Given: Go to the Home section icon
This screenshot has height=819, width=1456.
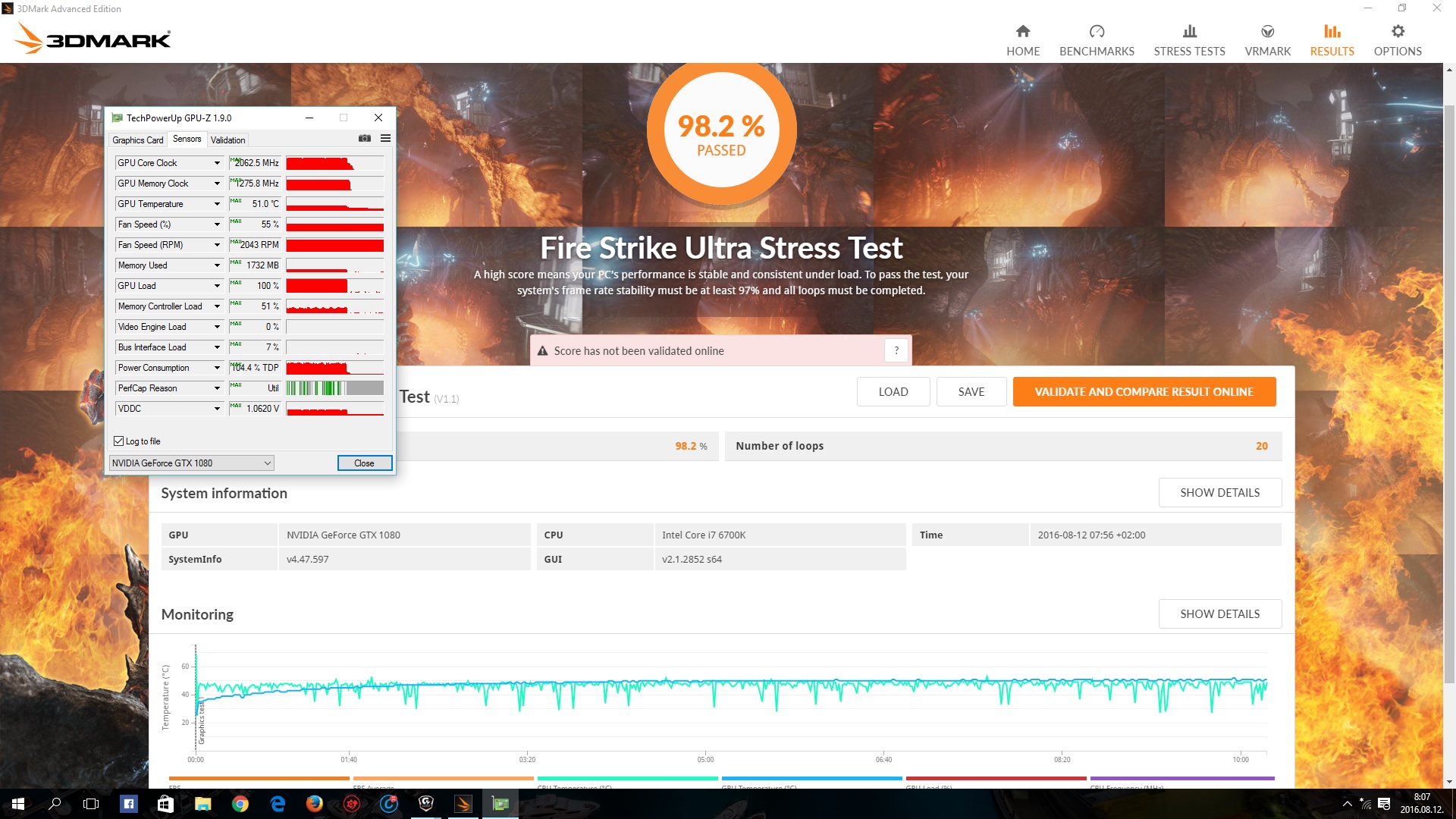Looking at the screenshot, I should tap(1023, 32).
